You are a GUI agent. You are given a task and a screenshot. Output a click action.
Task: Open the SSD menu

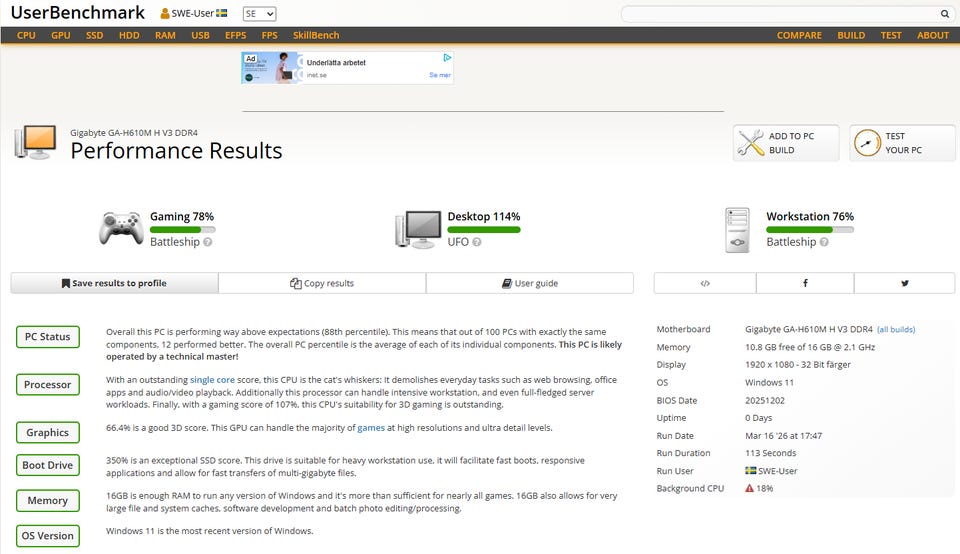[94, 36]
